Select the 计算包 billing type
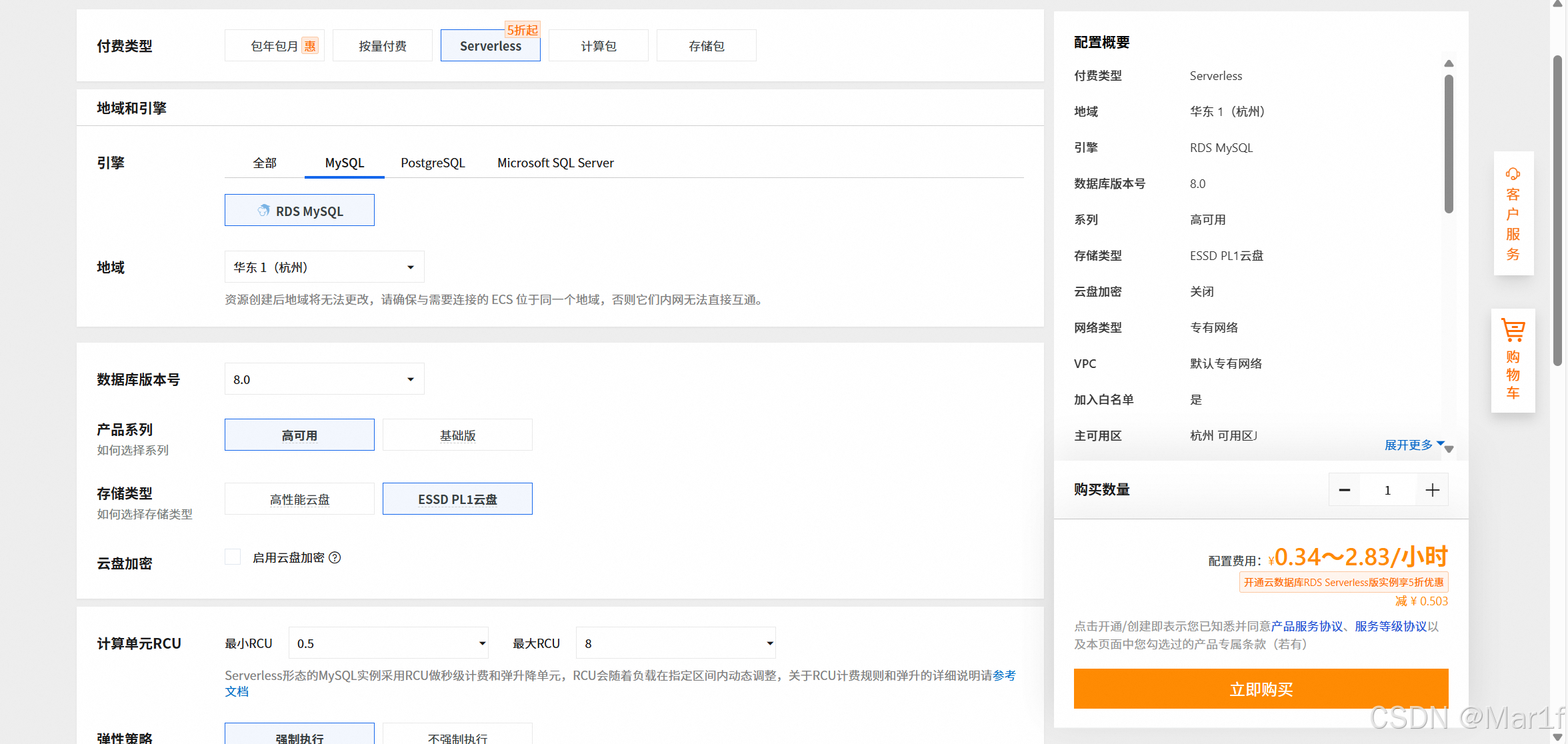This screenshot has height=744, width=1568. [599, 46]
